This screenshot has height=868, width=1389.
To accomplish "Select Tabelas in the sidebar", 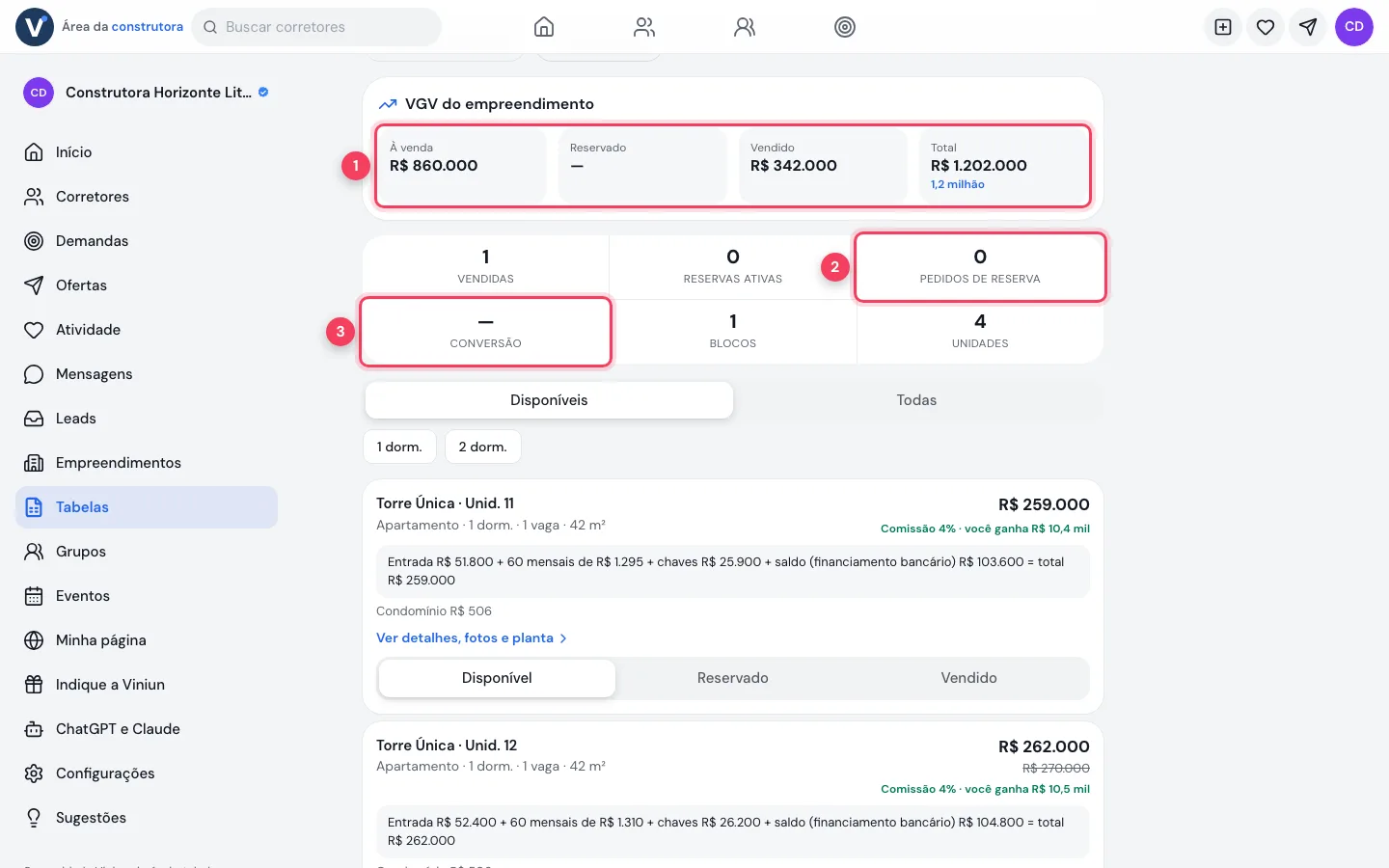I will [147, 507].
